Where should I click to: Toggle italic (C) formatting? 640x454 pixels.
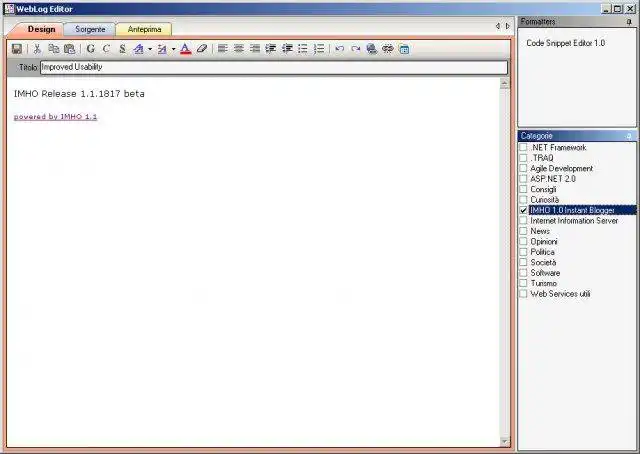coord(107,49)
